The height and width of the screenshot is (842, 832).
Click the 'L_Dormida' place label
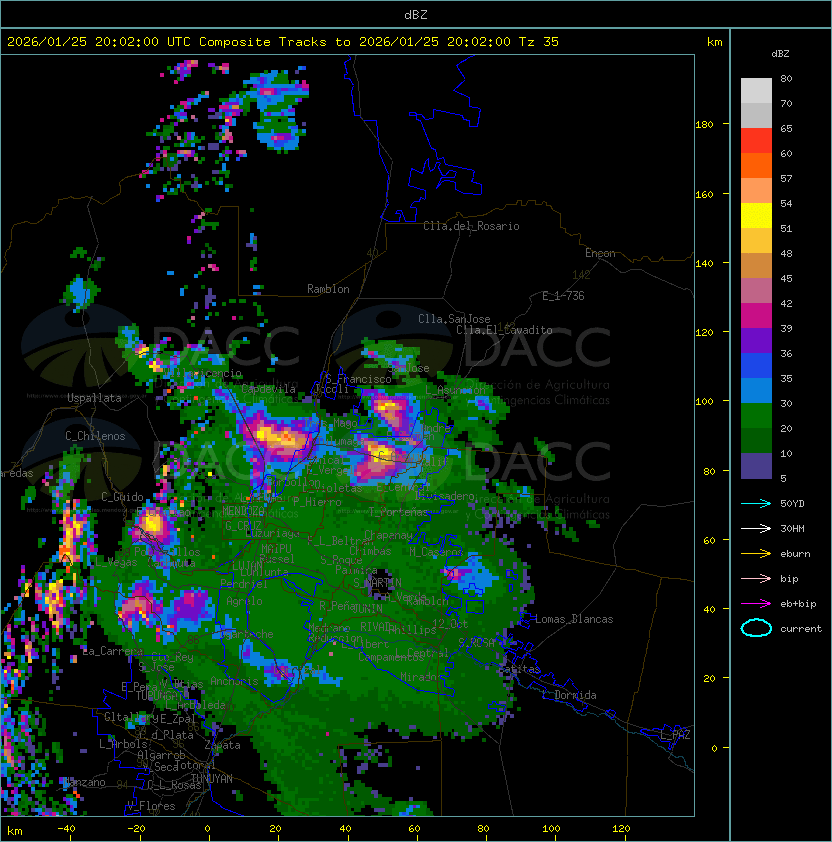569,695
